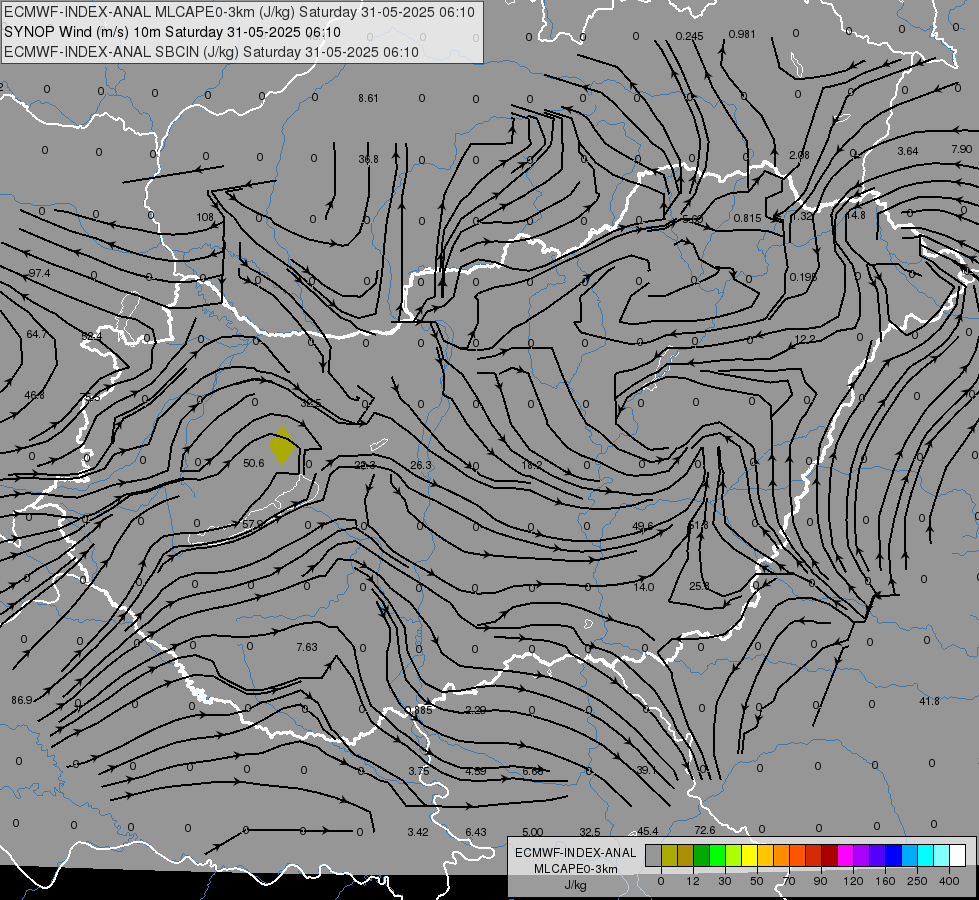Click the map value 7.63
This screenshot has width=979, height=900.
pos(307,647)
